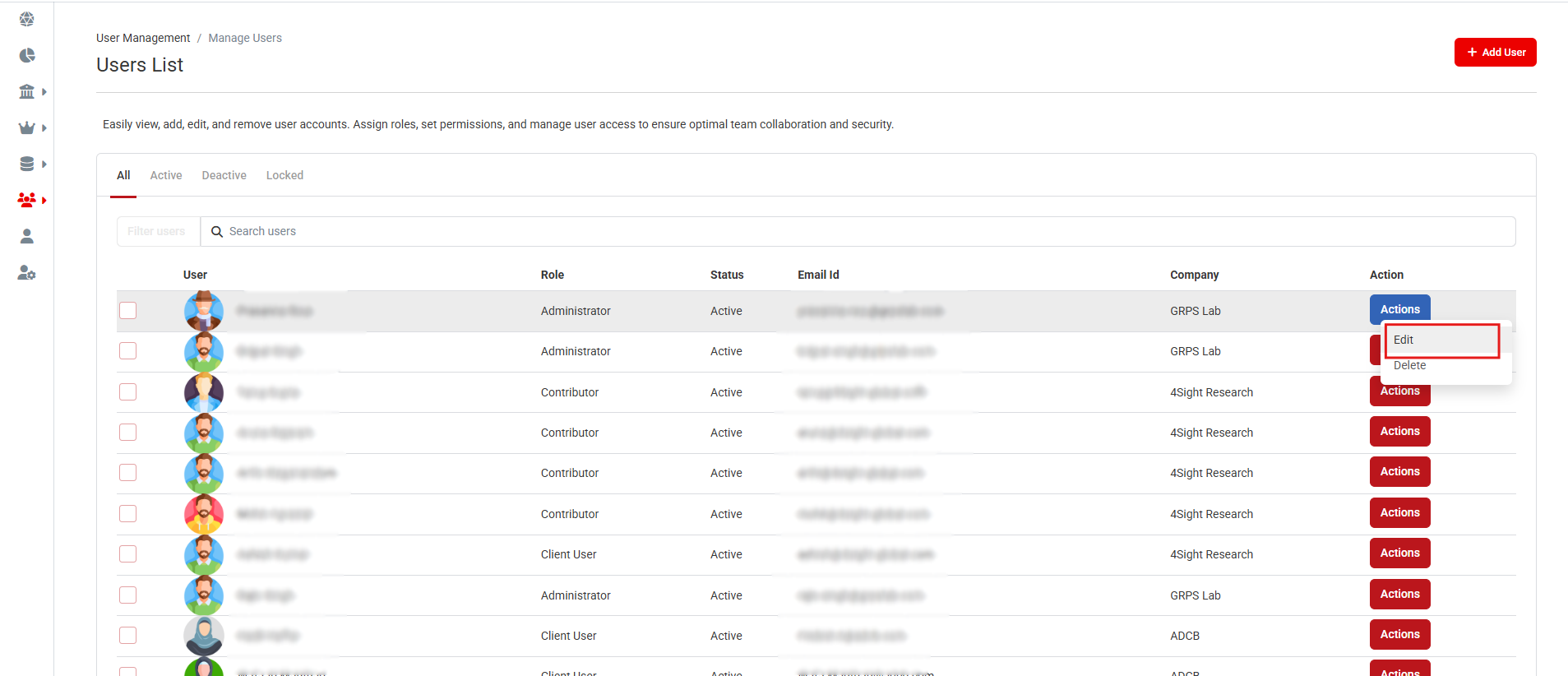1568x676 pixels.
Task: Click the bank building sidebar icon
Action: point(27,91)
